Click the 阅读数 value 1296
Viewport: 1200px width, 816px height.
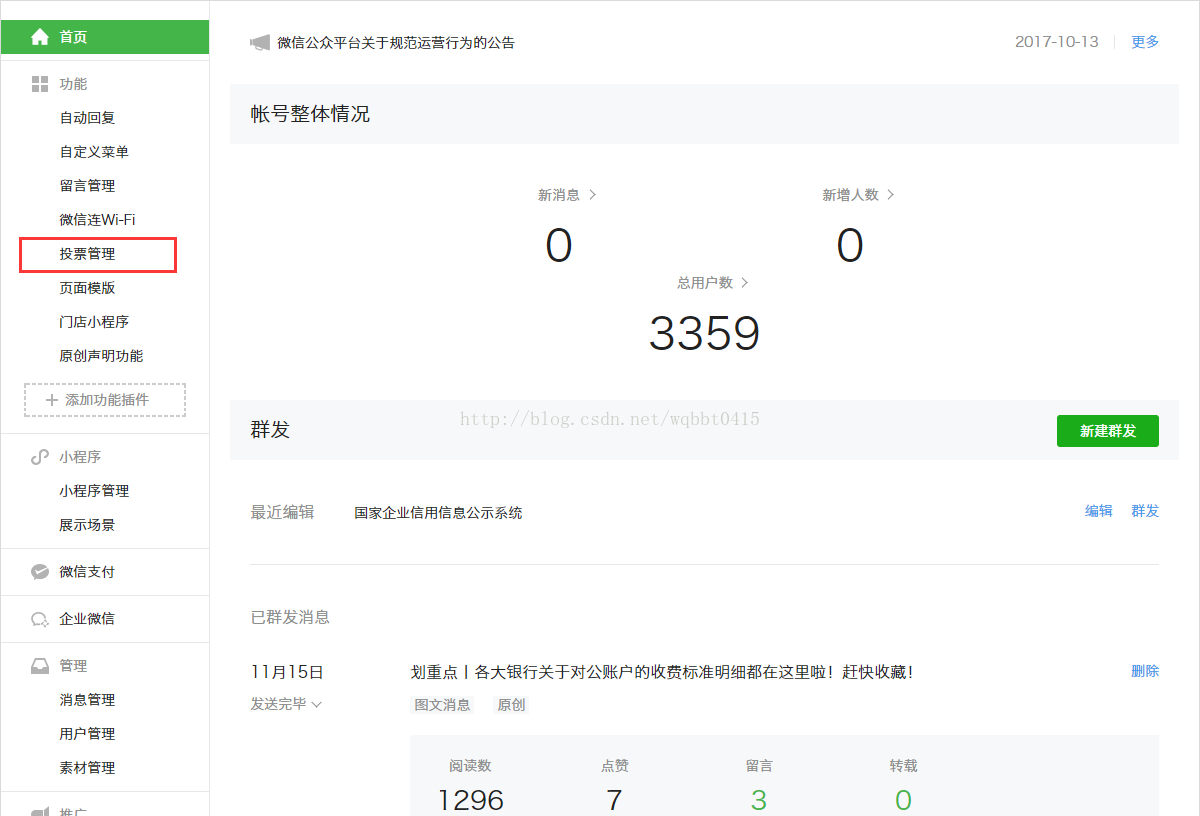pos(471,800)
